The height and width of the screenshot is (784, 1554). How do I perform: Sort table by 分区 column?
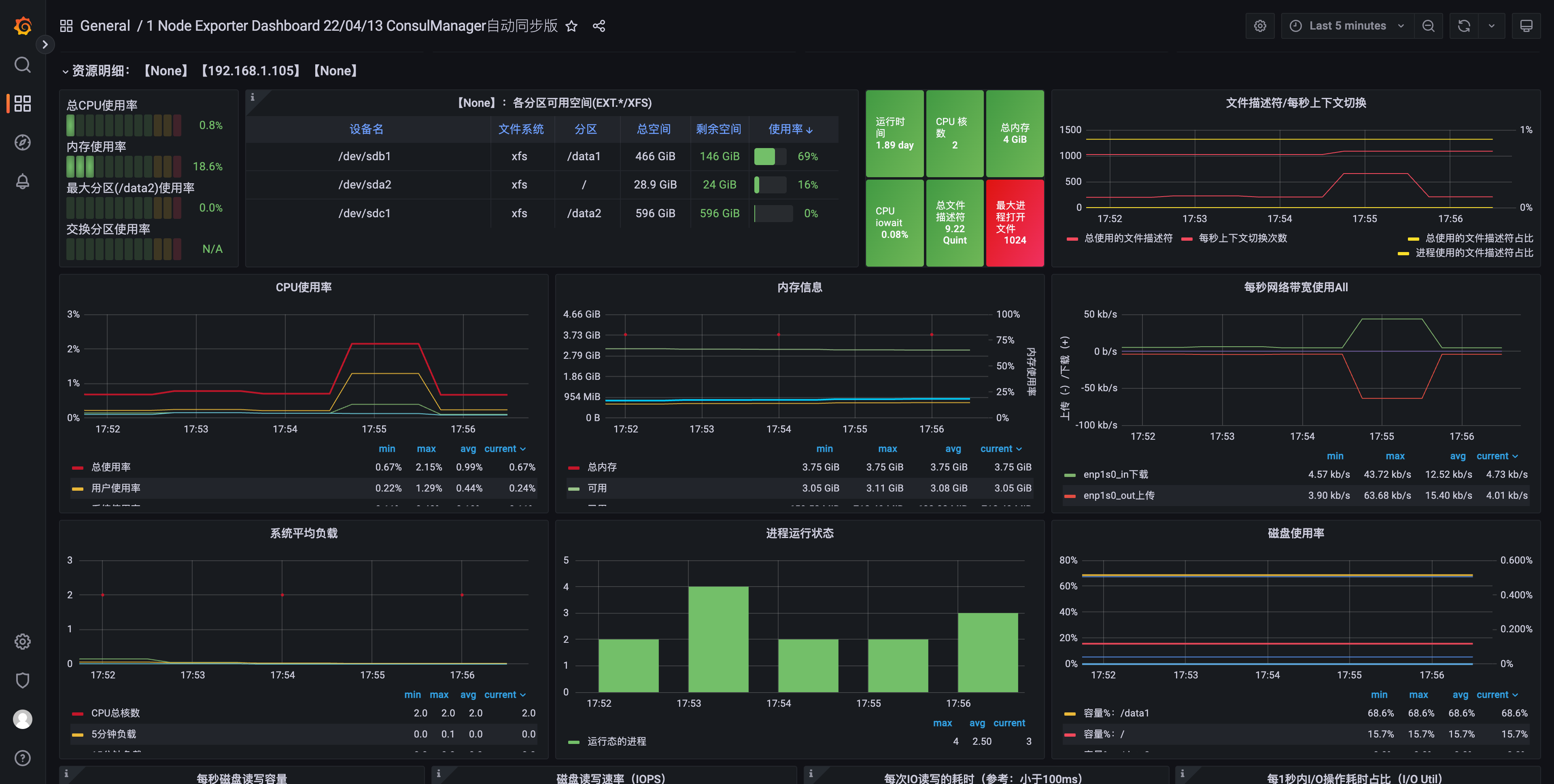coord(585,129)
